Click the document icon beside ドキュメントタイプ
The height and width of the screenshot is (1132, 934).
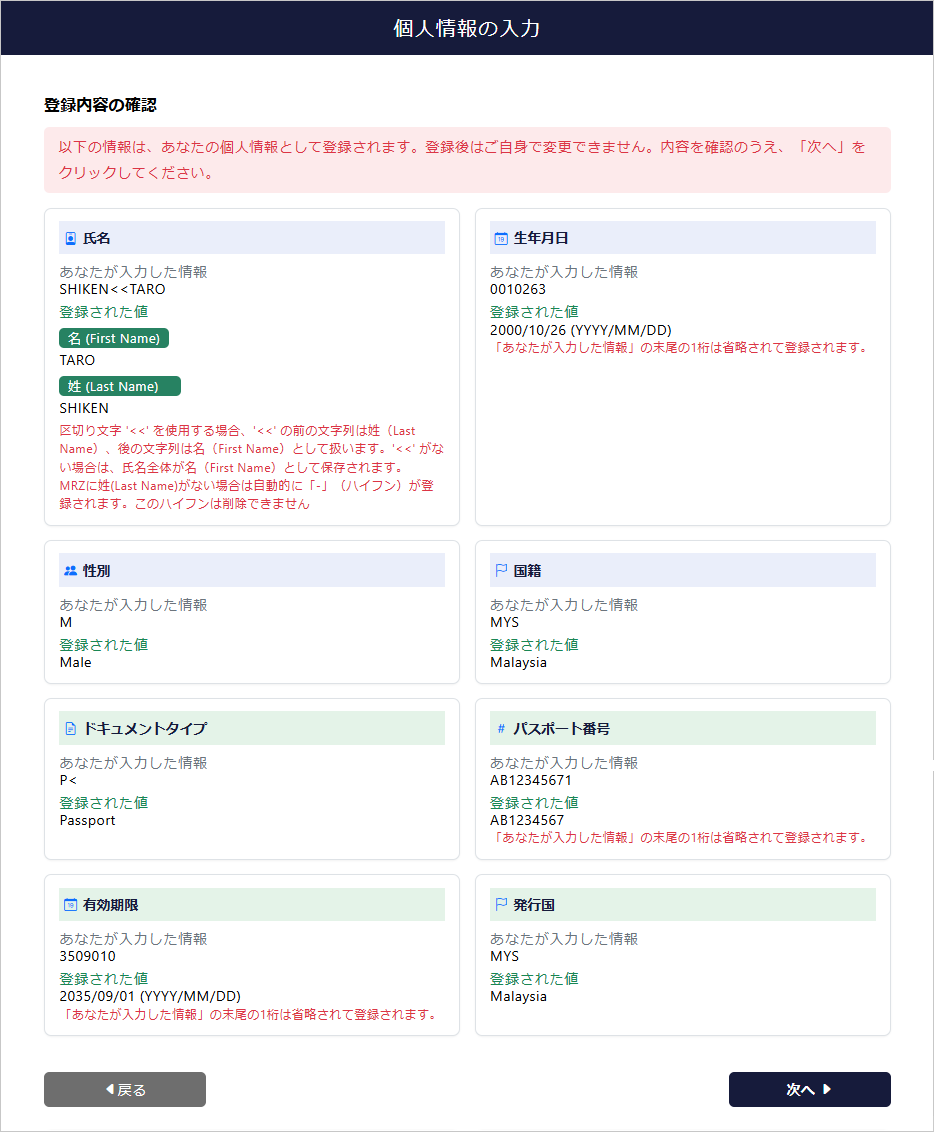(x=69, y=728)
